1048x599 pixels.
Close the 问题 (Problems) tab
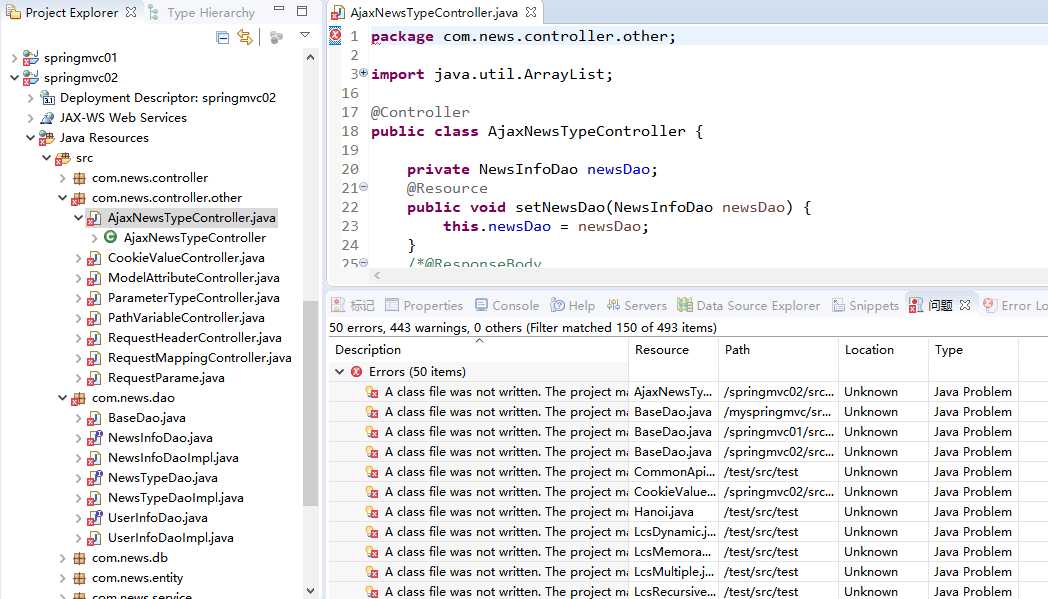pos(964,305)
